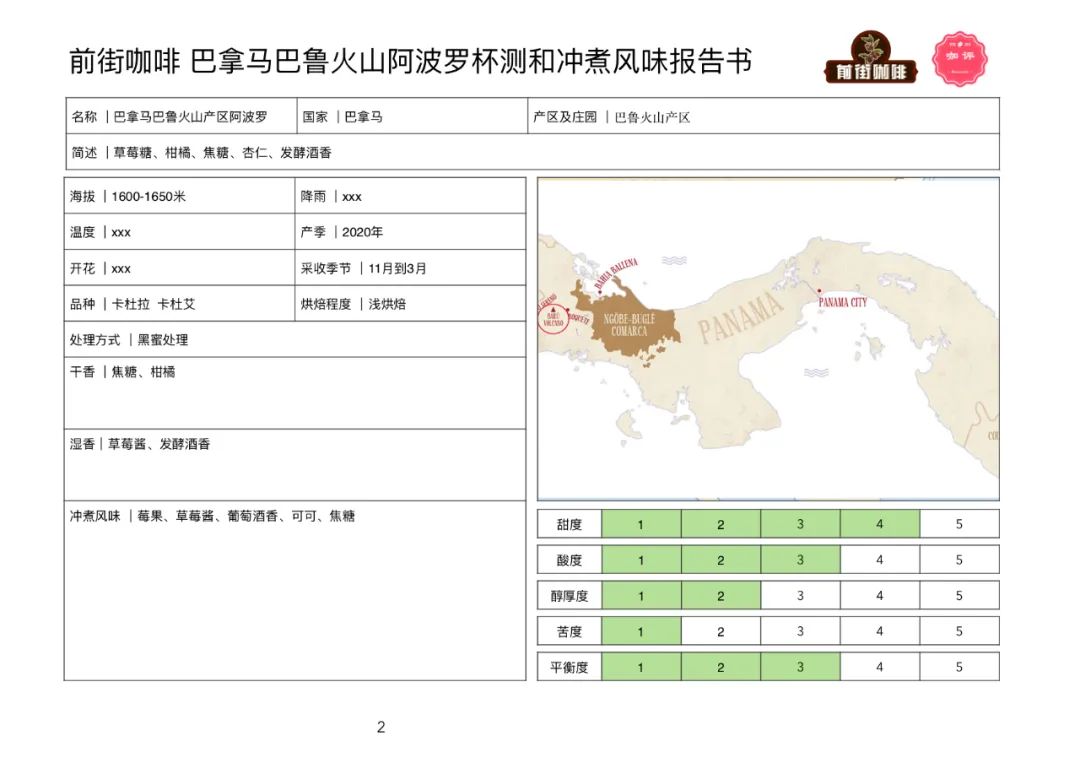The height and width of the screenshot is (763, 1080).
Task: Click the large PANAMA country label on map
Action: pos(742,317)
